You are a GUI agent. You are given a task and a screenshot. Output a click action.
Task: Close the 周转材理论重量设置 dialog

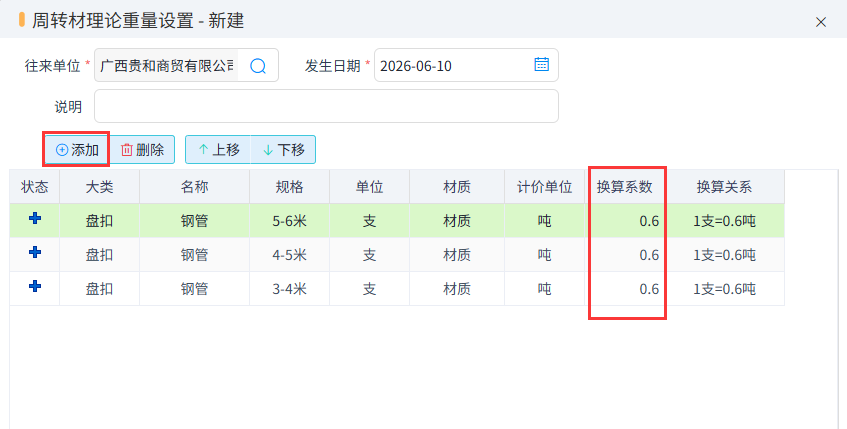tap(821, 22)
